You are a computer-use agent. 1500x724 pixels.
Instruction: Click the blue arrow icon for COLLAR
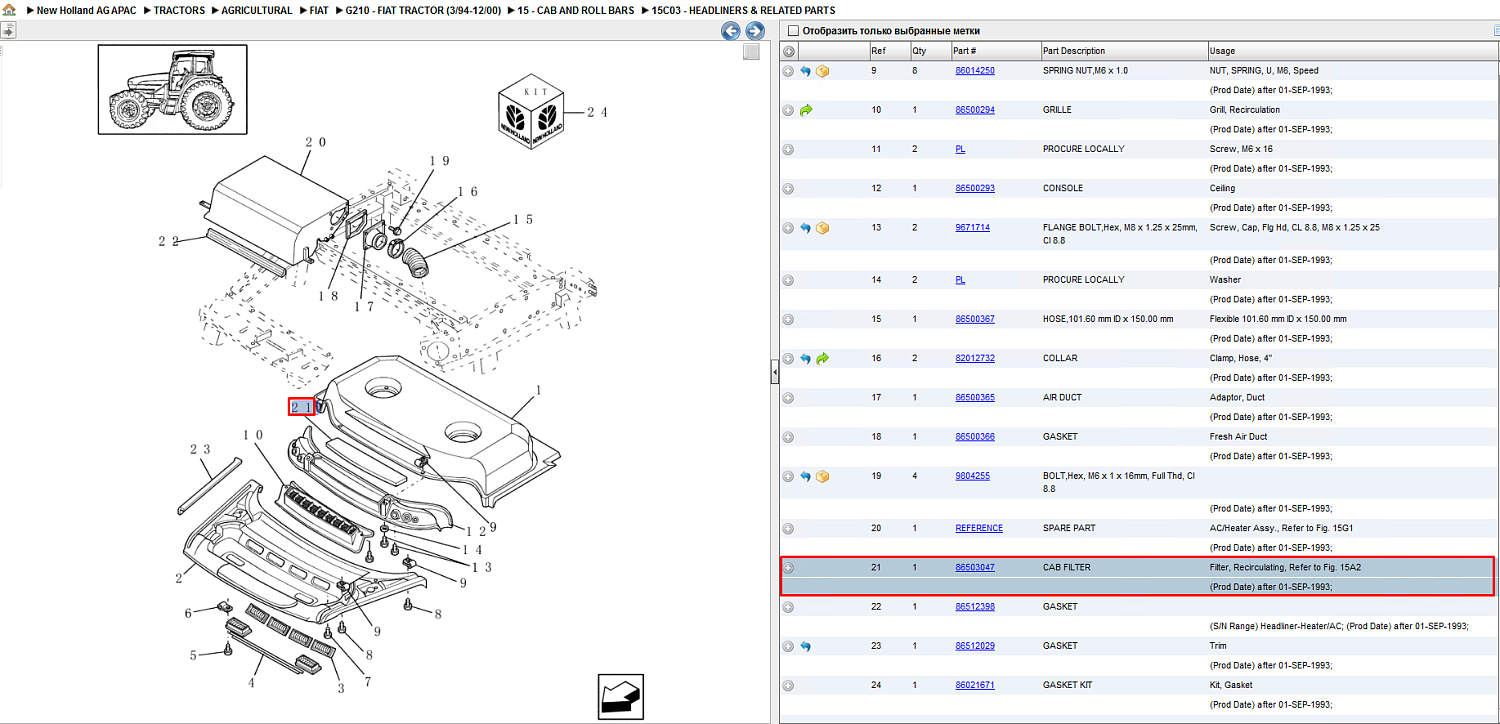(805, 358)
